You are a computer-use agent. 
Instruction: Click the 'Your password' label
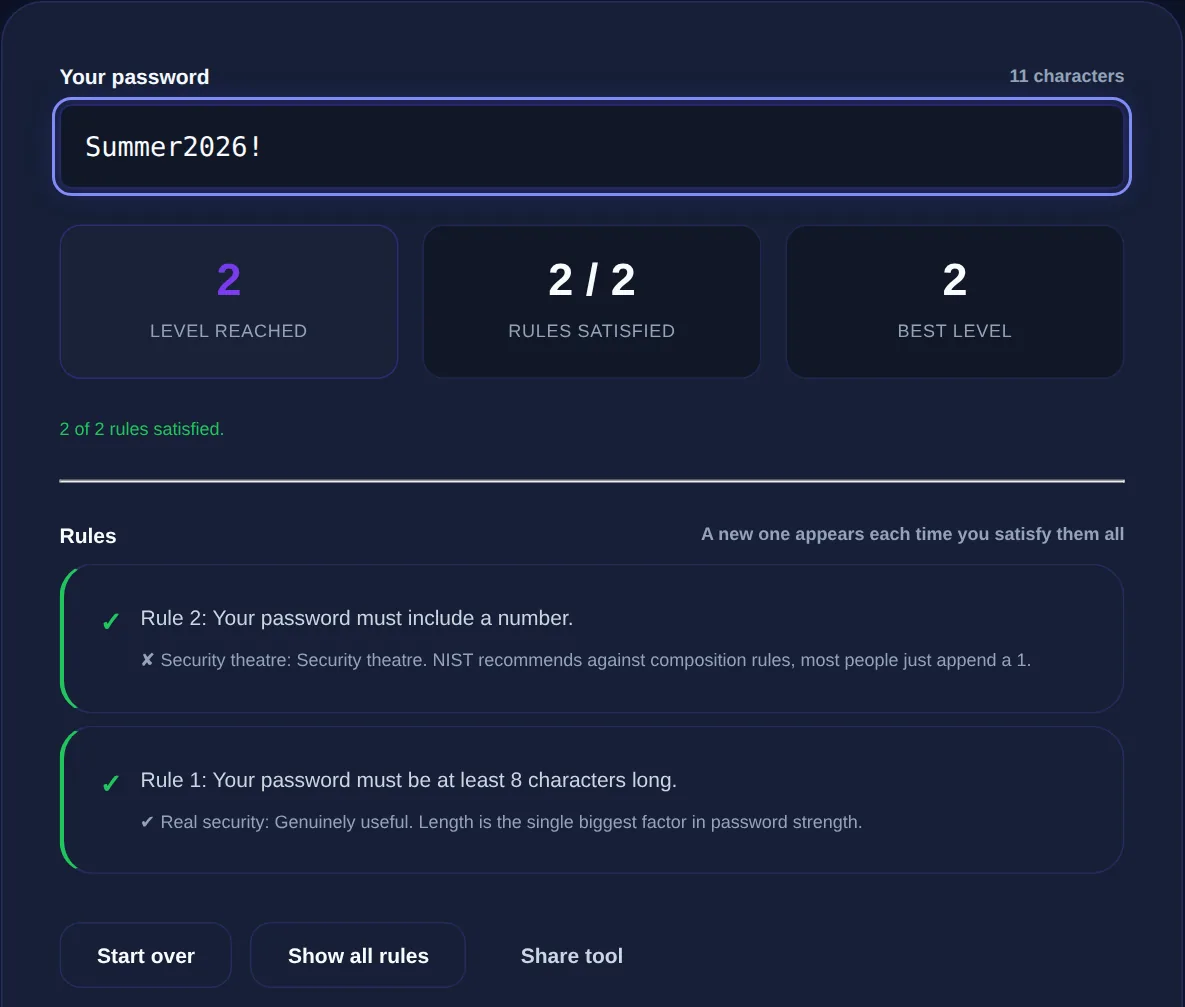tap(135, 77)
